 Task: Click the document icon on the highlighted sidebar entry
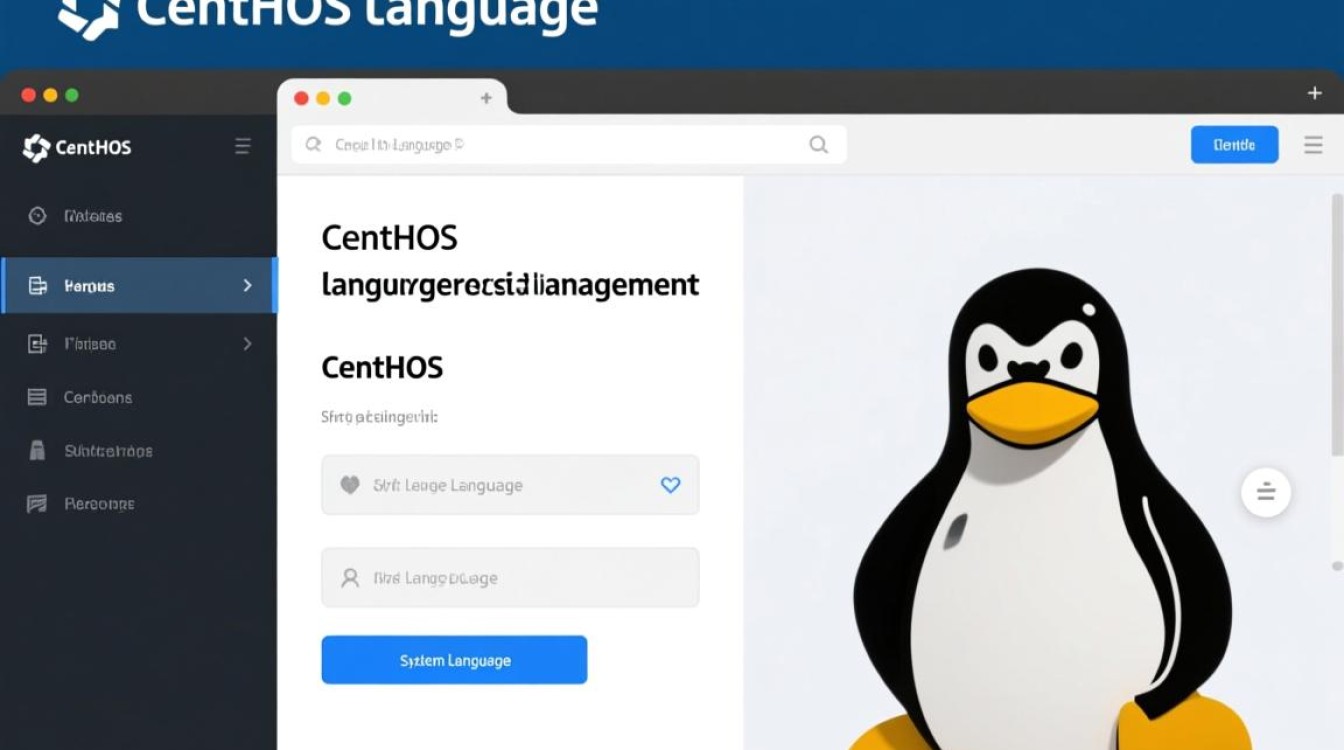click(38, 286)
